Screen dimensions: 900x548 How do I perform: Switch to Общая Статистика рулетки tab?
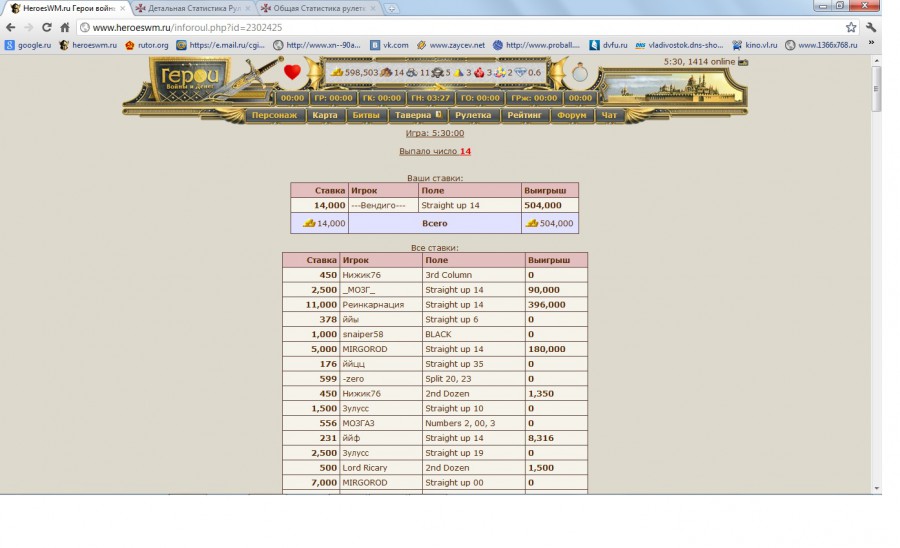pos(319,9)
